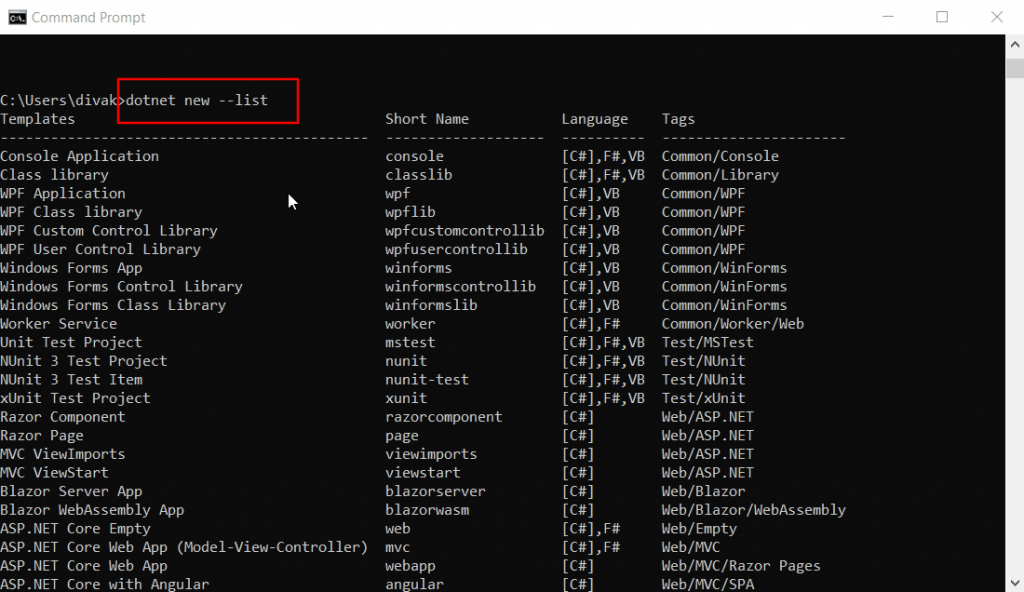Click 'WPF Custom Control Library' text

108,231
